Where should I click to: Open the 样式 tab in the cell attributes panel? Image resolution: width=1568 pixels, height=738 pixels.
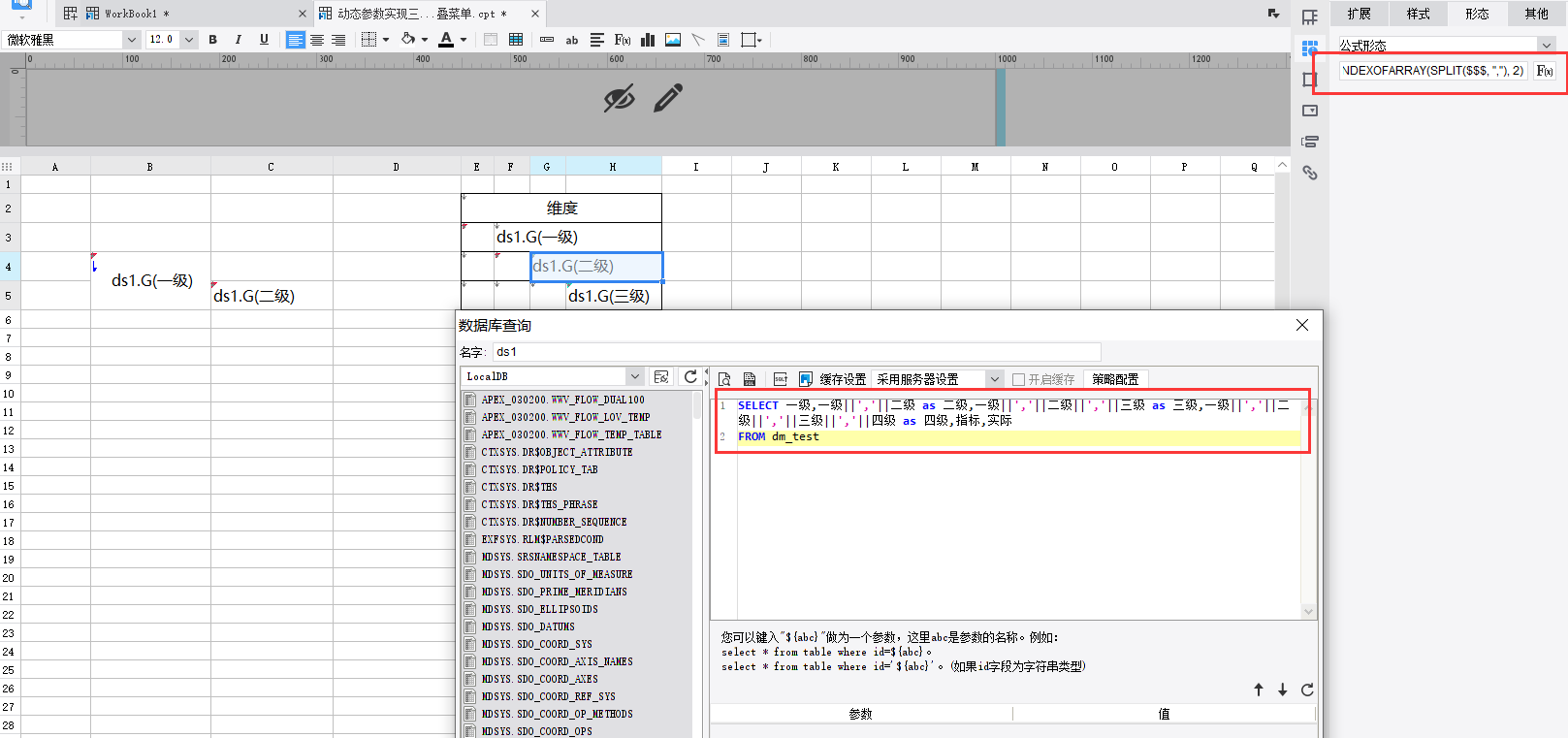(x=1419, y=14)
